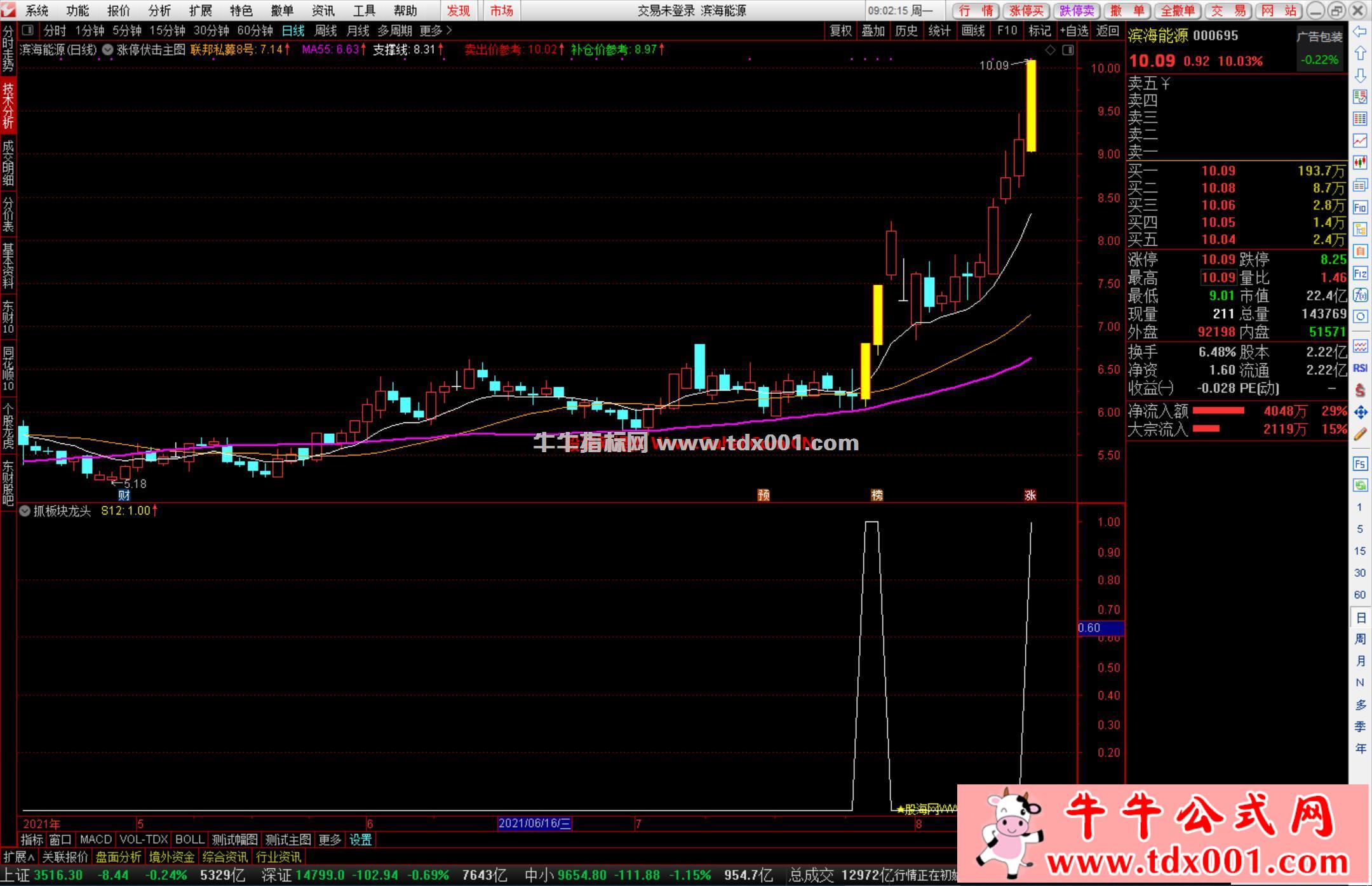Expand 更多 period options dropdown
1372x886 pixels.
[x=436, y=30]
